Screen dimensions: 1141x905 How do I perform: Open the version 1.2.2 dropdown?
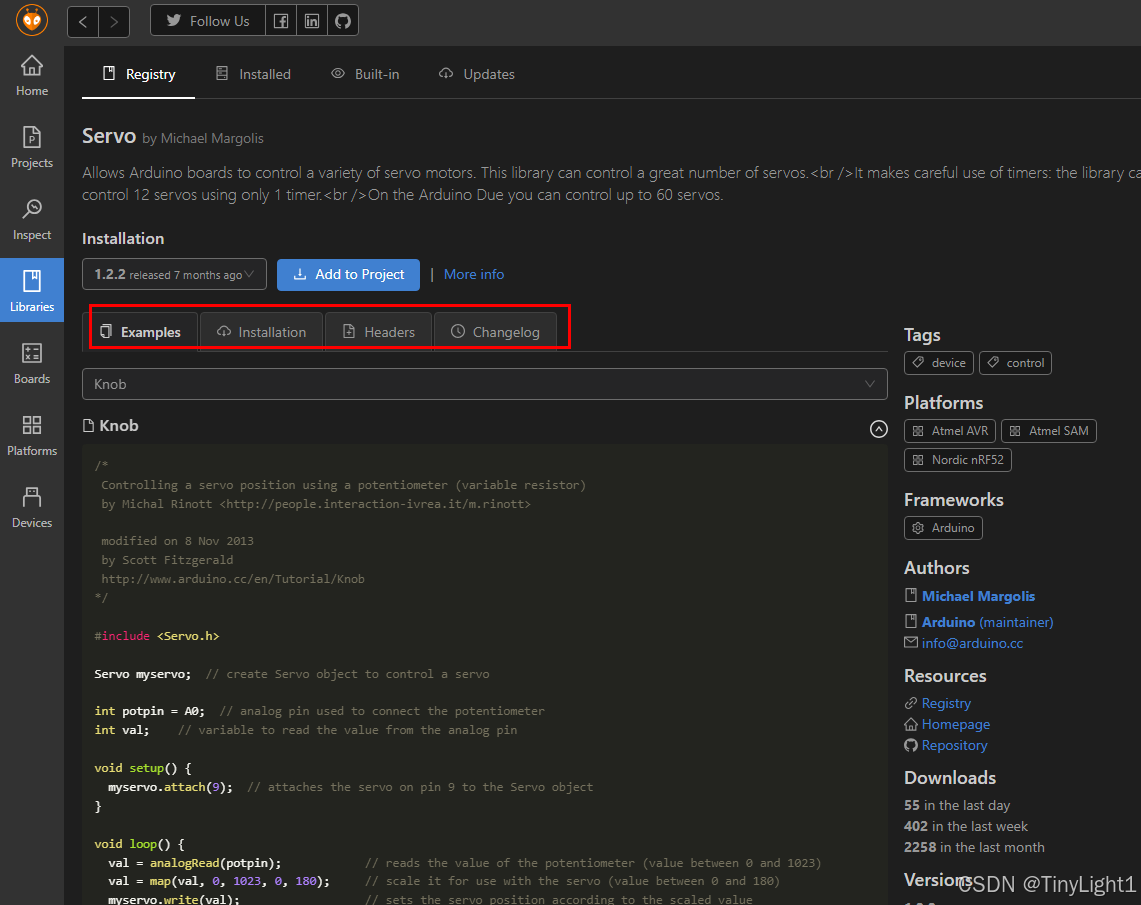pyautogui.click(x=174, y=274)
